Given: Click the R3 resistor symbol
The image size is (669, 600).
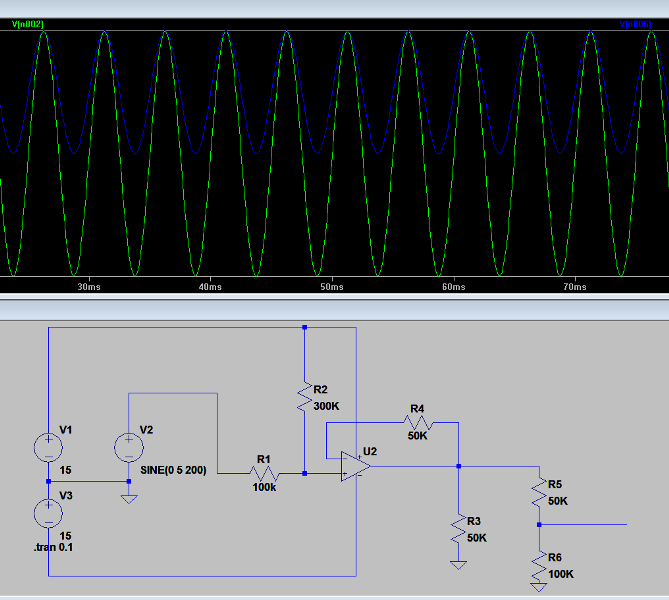Looking at the screenshot, I should [x=458, y=528].
